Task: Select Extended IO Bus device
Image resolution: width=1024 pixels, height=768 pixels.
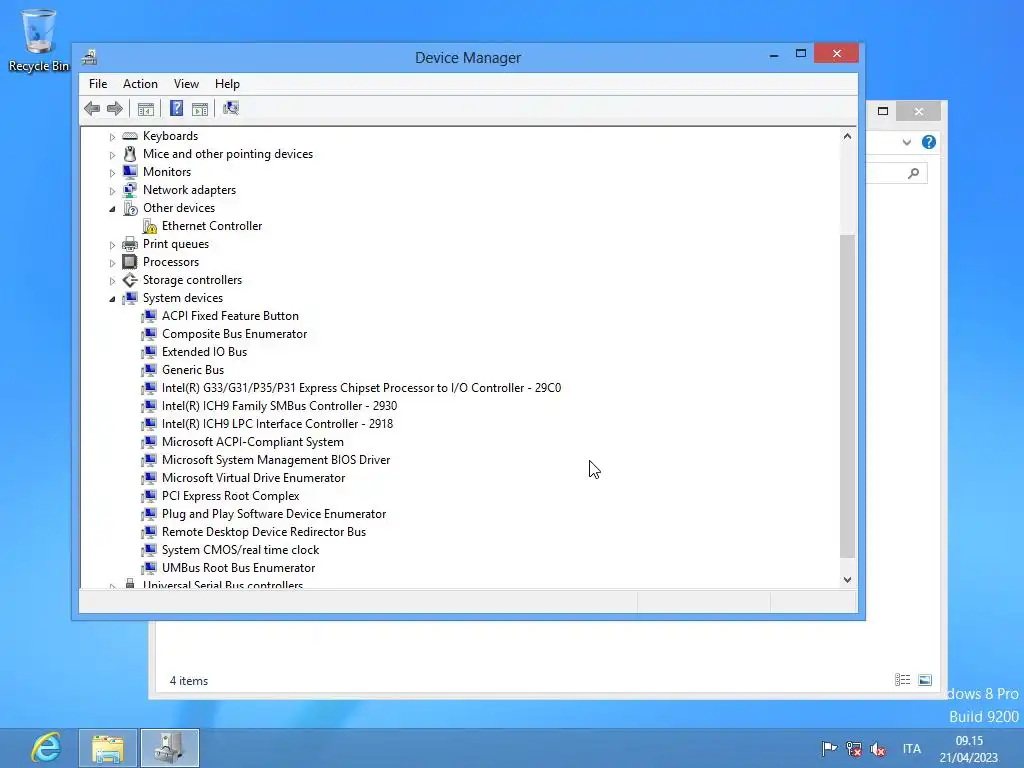Action: (204, 352)
